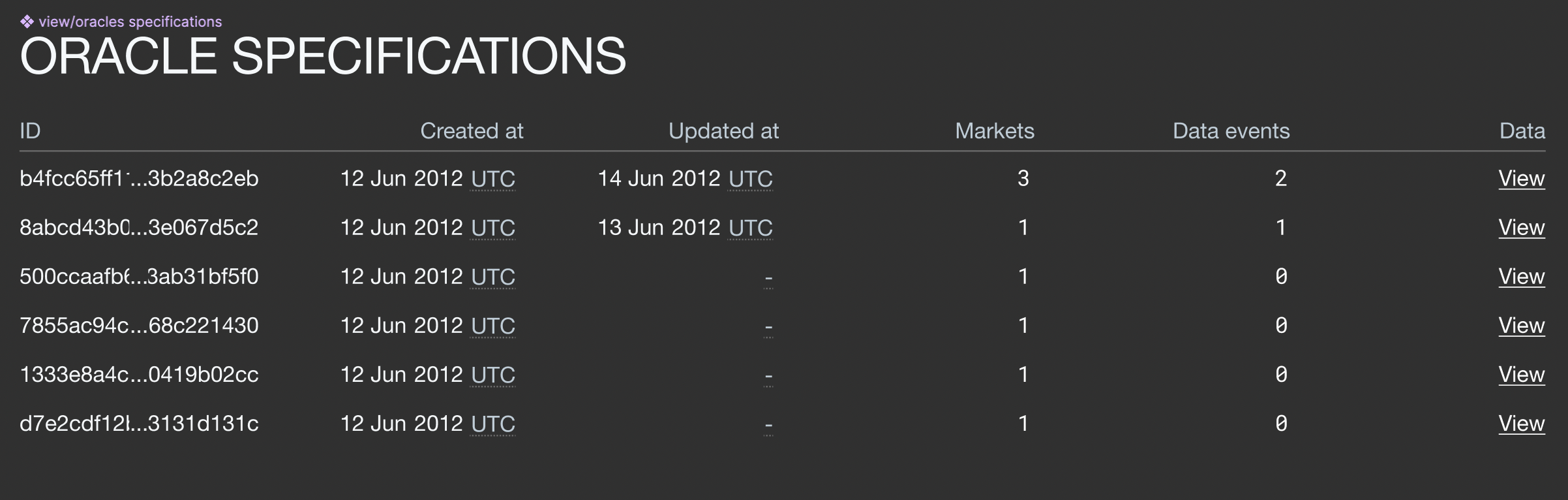Screen dimensions: 1568x500
Task: Select oracle ID 8abcd43b0…3e067d5c2
Action: click(139, 227)
